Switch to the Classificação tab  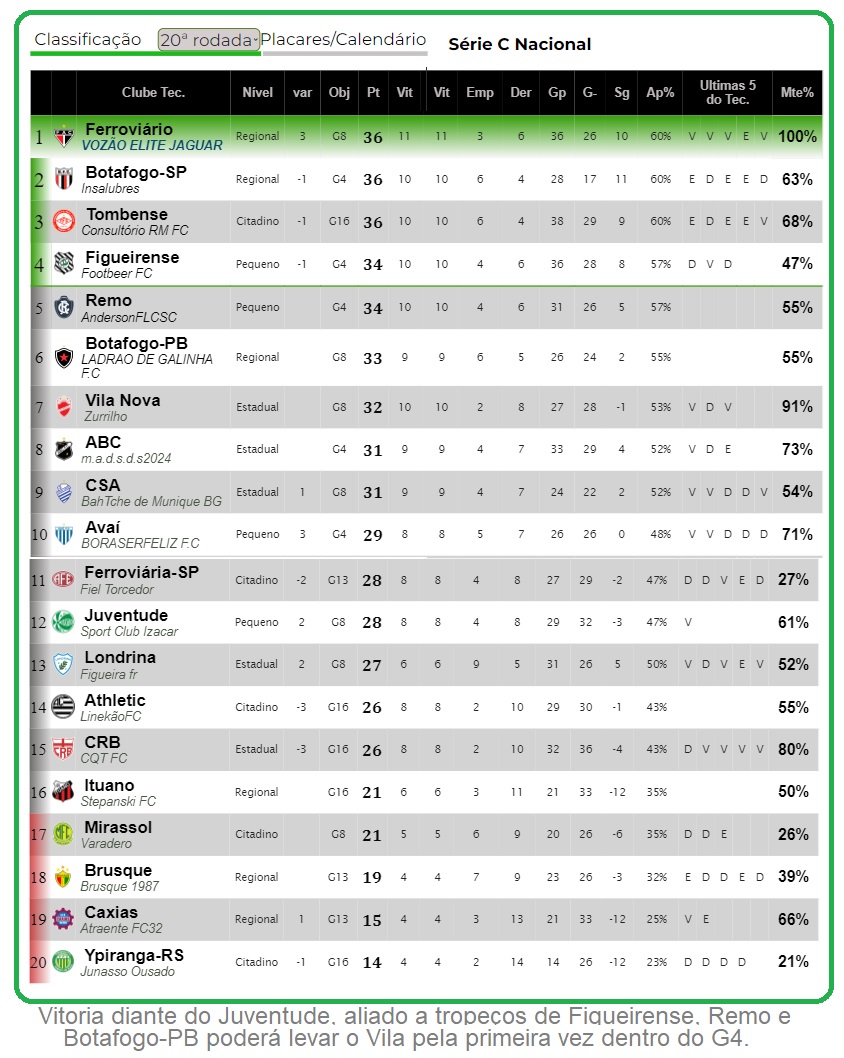point(88,40)
